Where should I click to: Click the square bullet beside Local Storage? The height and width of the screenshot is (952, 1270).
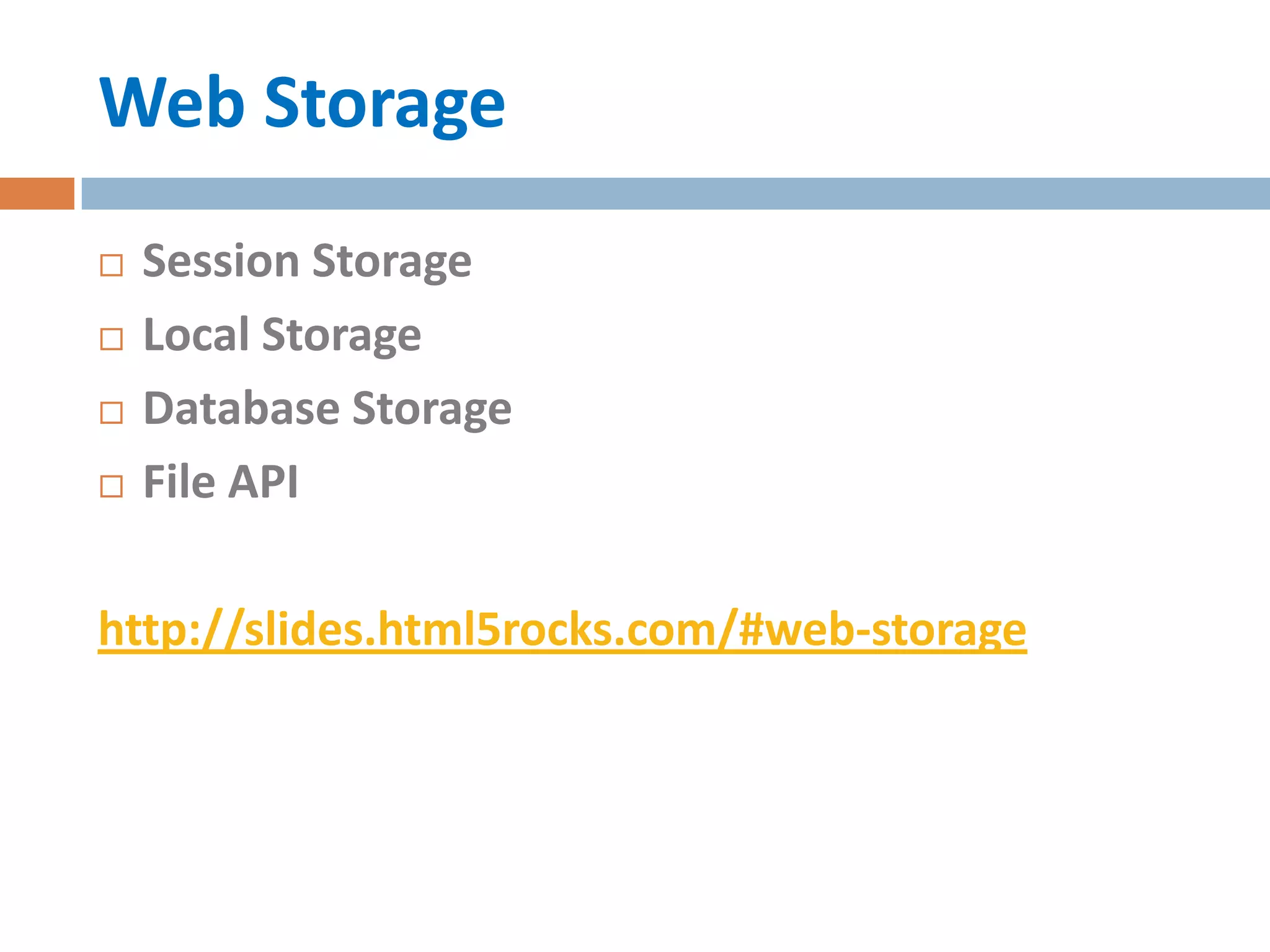click(112, 339)
